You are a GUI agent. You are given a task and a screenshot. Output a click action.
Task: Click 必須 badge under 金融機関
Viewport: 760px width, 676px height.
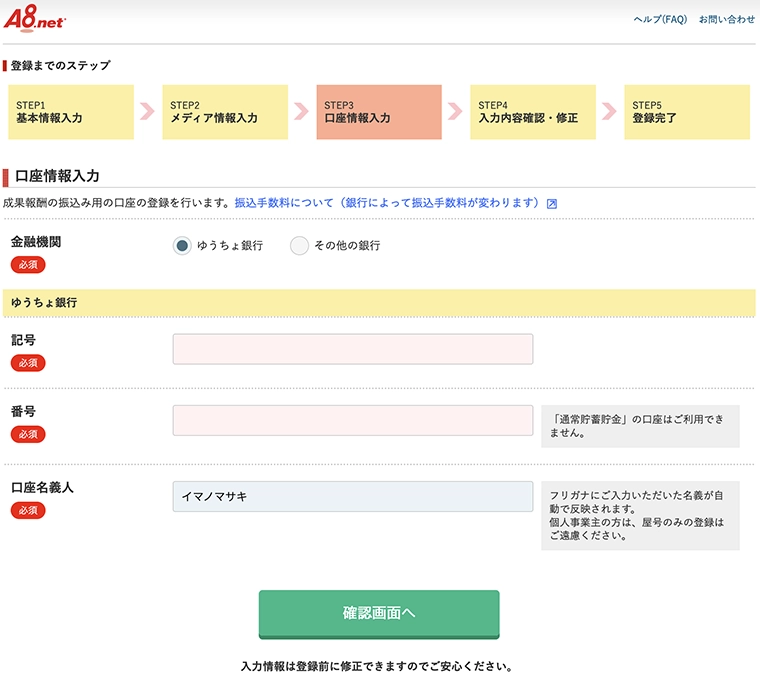click(28, 265)
